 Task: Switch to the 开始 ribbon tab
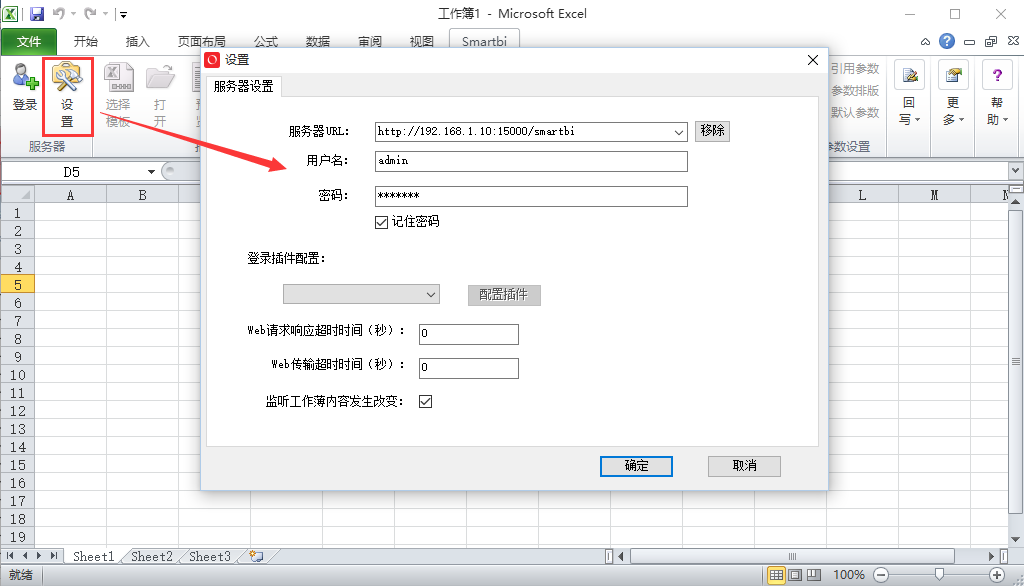click(86, 42)
